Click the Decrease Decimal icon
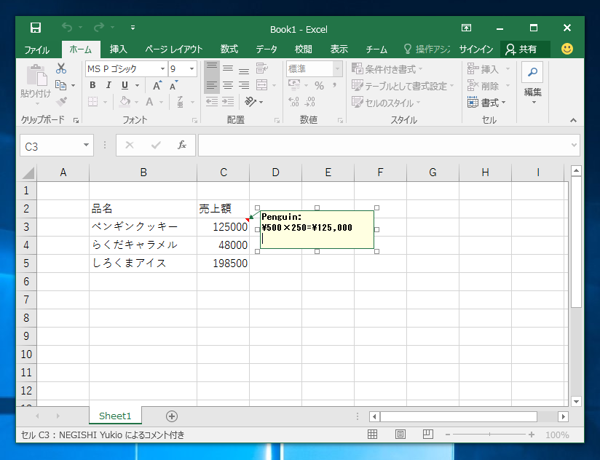 (310, 102)
